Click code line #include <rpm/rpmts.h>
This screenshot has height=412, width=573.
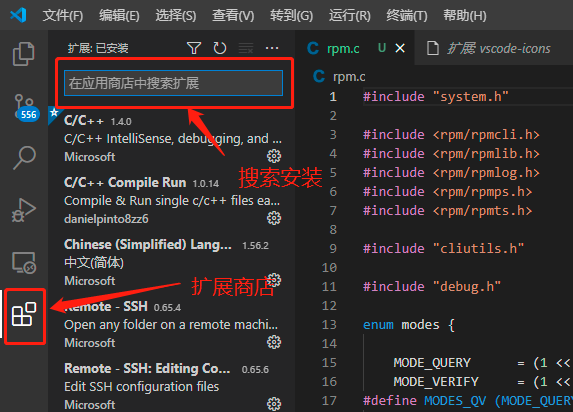(447, 211)
